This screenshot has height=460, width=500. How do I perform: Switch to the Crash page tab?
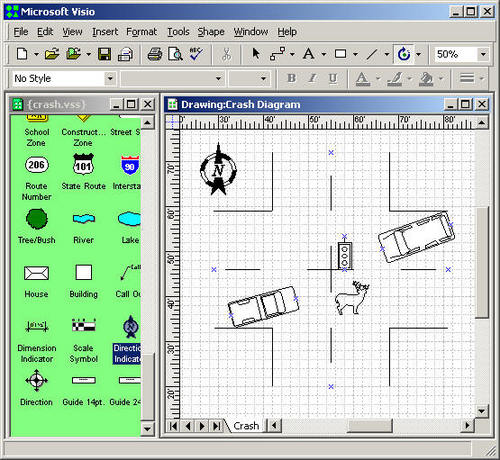(246, 426)
